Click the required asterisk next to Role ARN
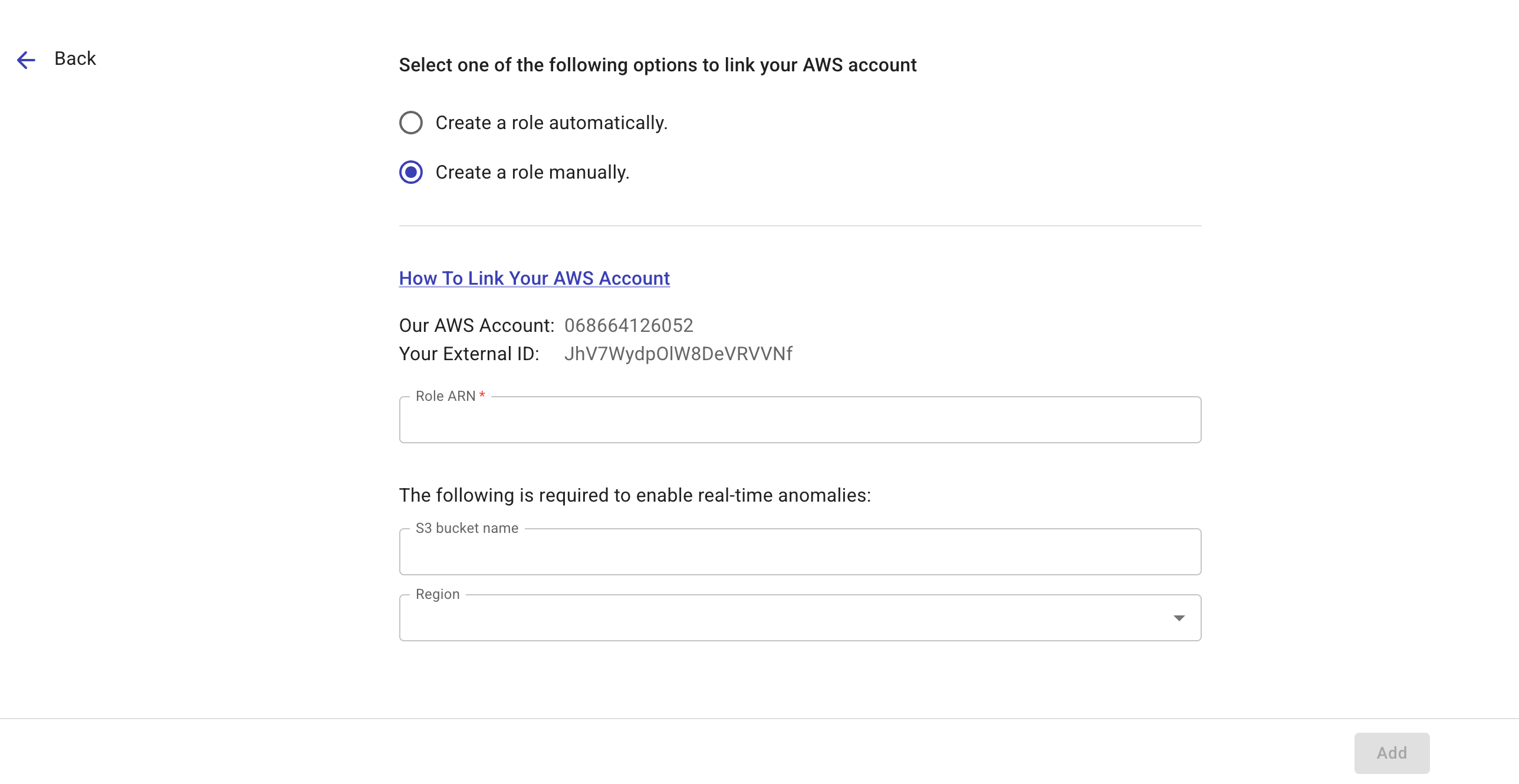 click(482, 396)
